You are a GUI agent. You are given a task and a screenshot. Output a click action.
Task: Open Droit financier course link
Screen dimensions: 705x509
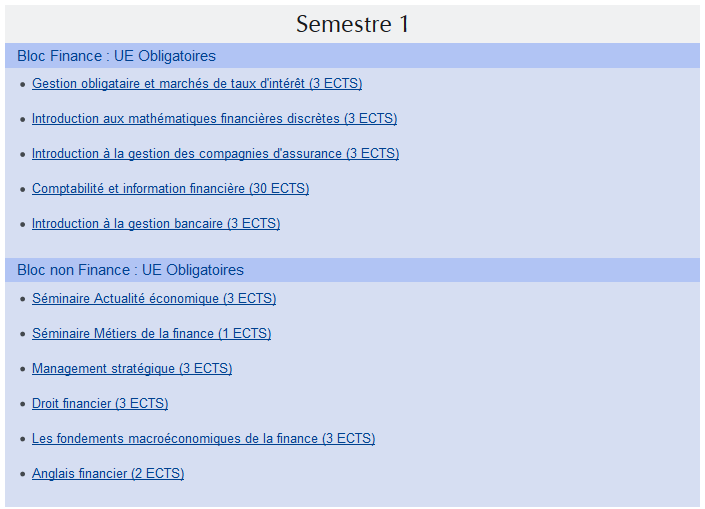(100, 404)
